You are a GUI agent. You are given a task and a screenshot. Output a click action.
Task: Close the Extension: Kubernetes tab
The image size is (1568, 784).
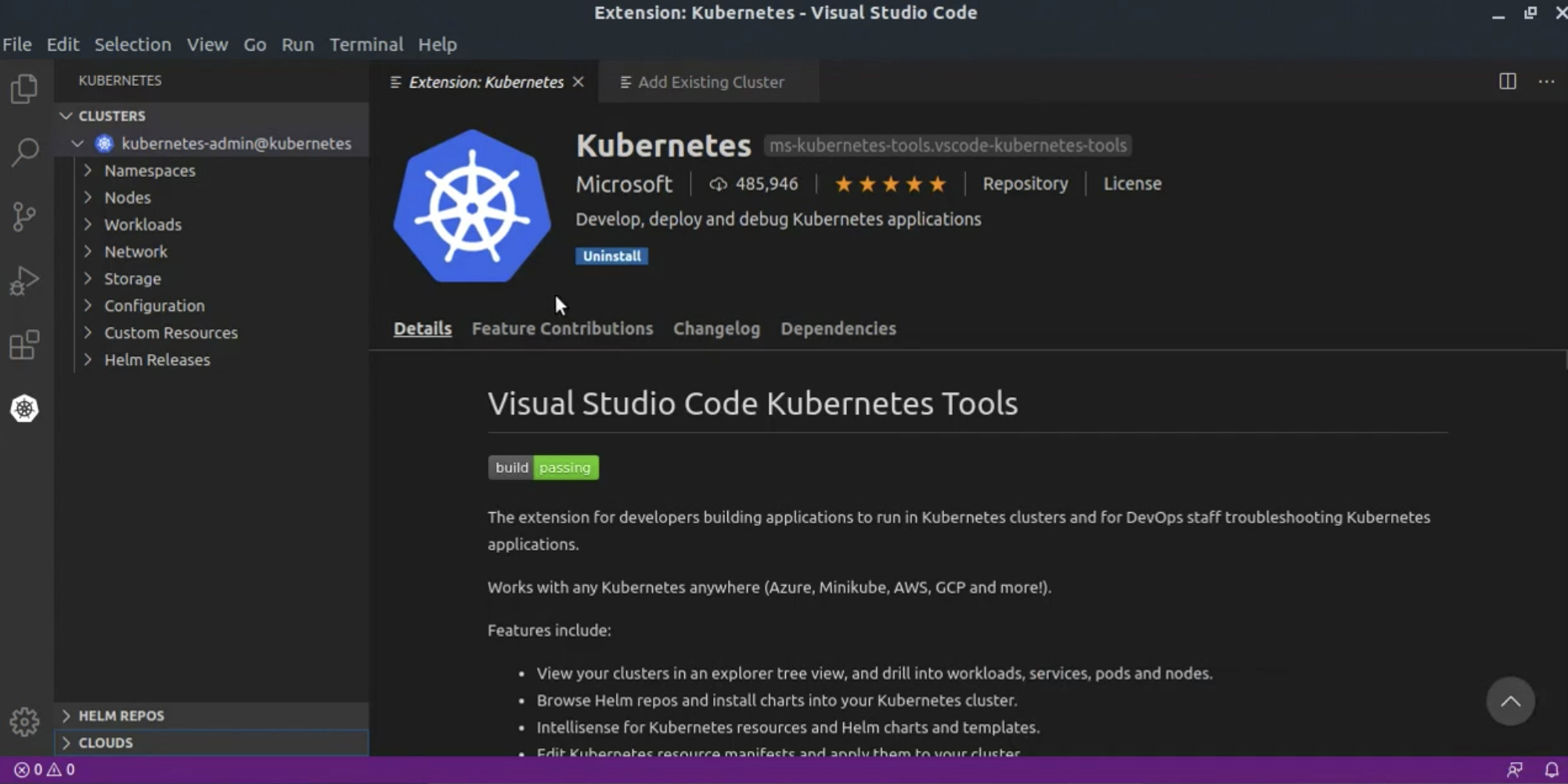pyautogui.click(x=579, y=81)
